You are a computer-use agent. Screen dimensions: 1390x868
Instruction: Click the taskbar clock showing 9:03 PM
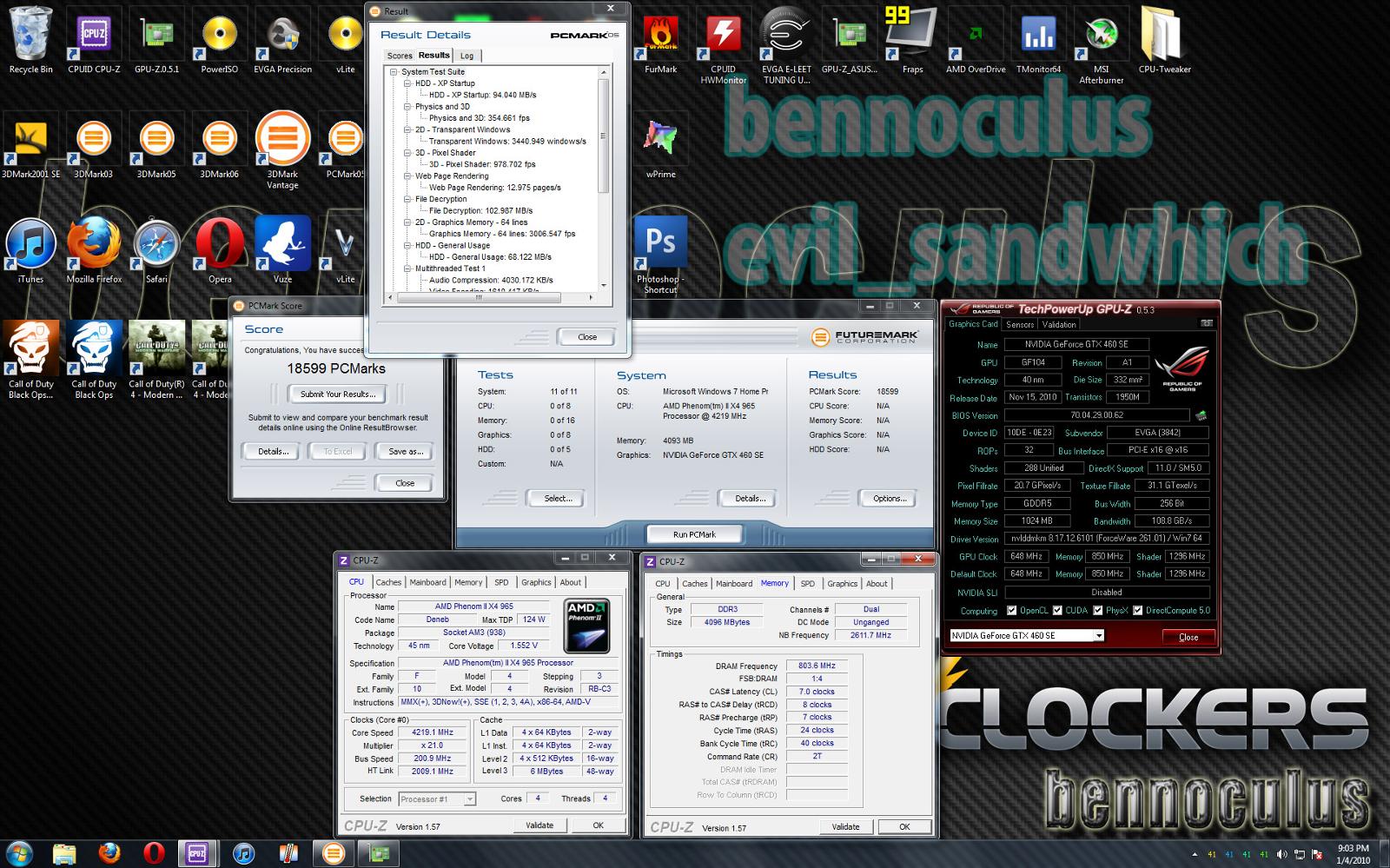[x=1353, y=853]
